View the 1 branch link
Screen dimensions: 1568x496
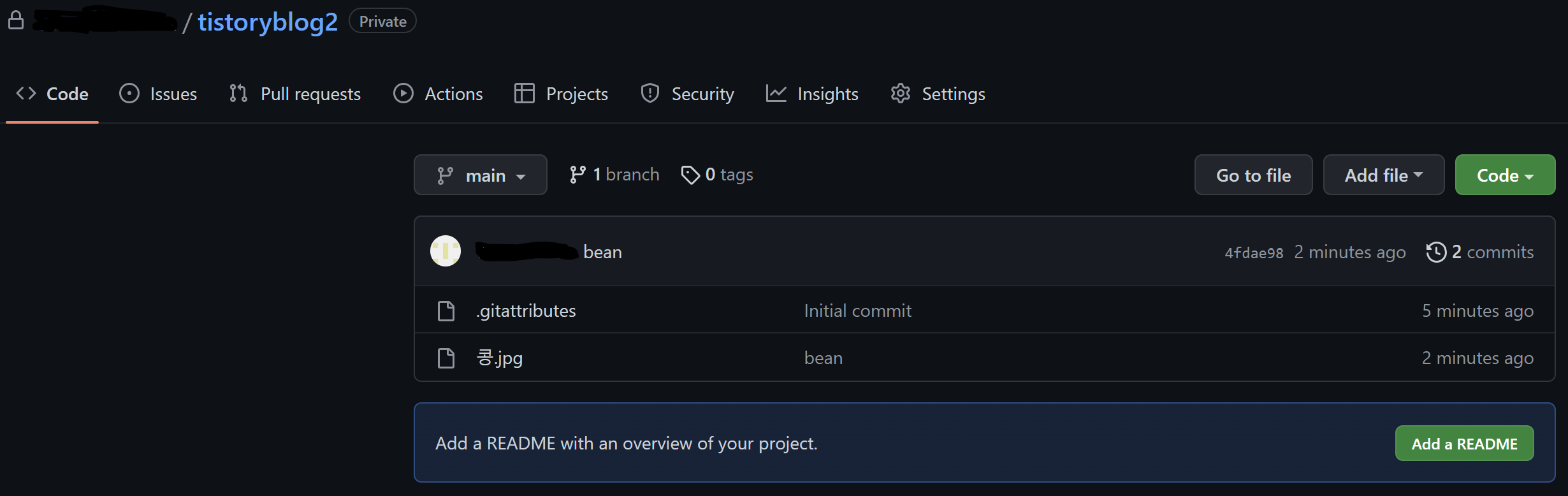click(x=614, y=175)
